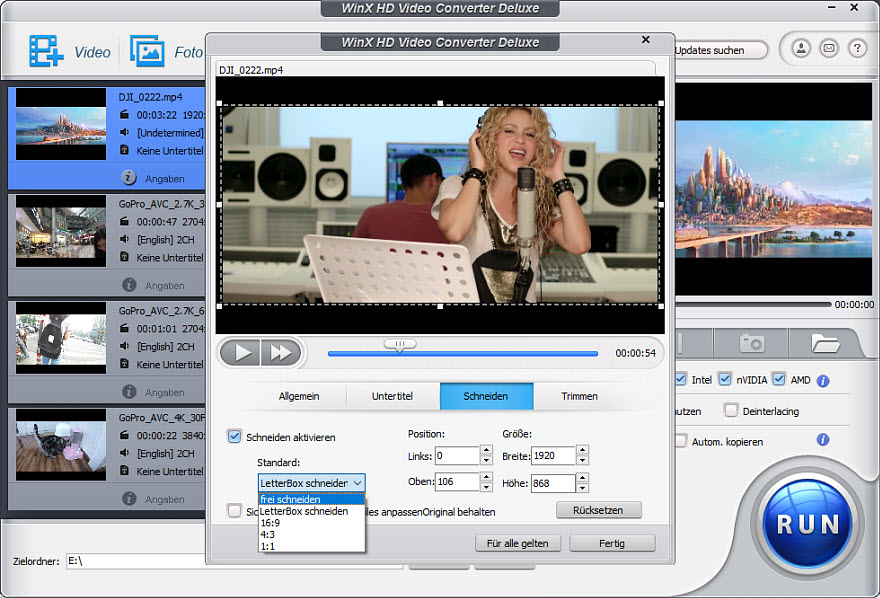880x598 pixels.
Task: Decrease the Oben position value
Action: [x=487, y=487]
